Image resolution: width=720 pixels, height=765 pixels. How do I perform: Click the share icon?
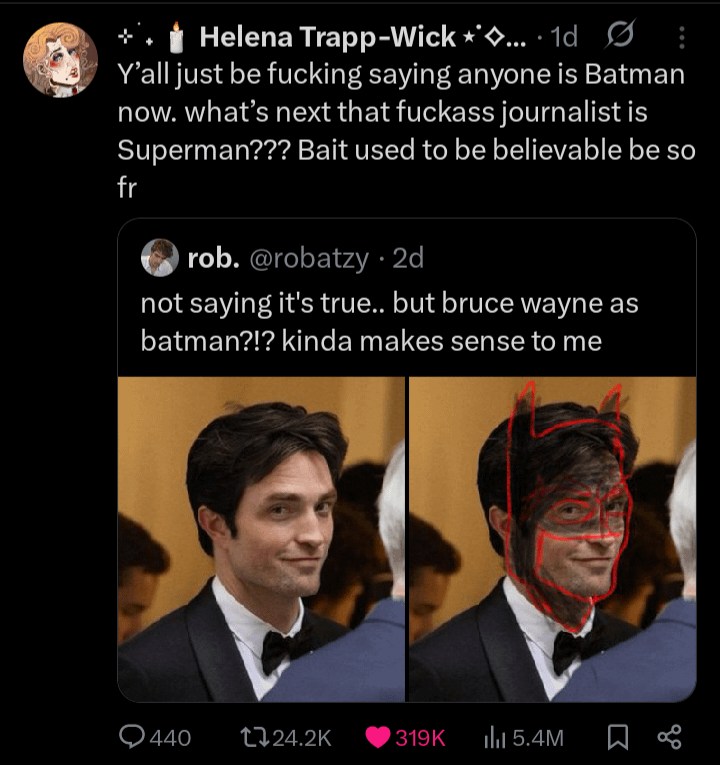coord(667,738)
